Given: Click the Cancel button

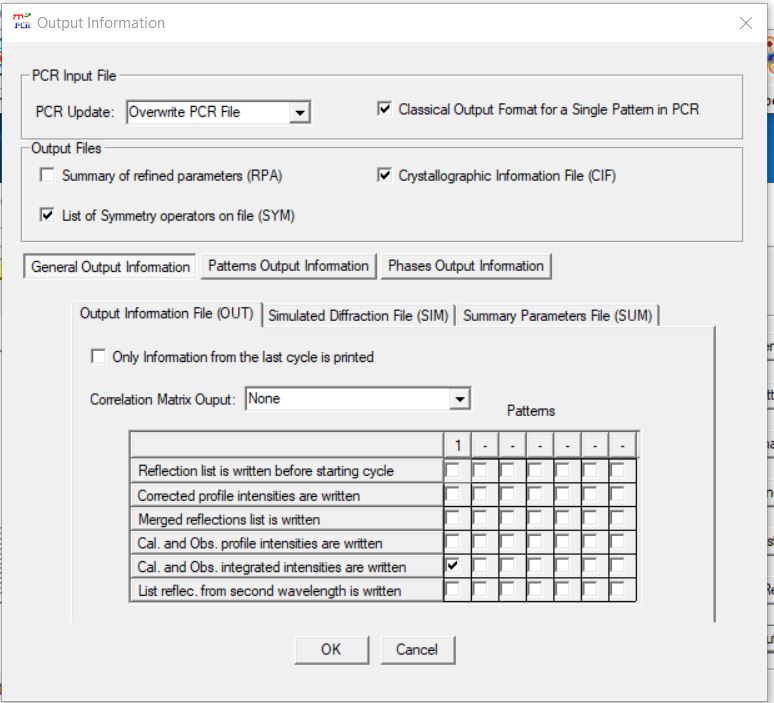Looking at the screenshot, I should pyautogui.click(x=417, y=649).
